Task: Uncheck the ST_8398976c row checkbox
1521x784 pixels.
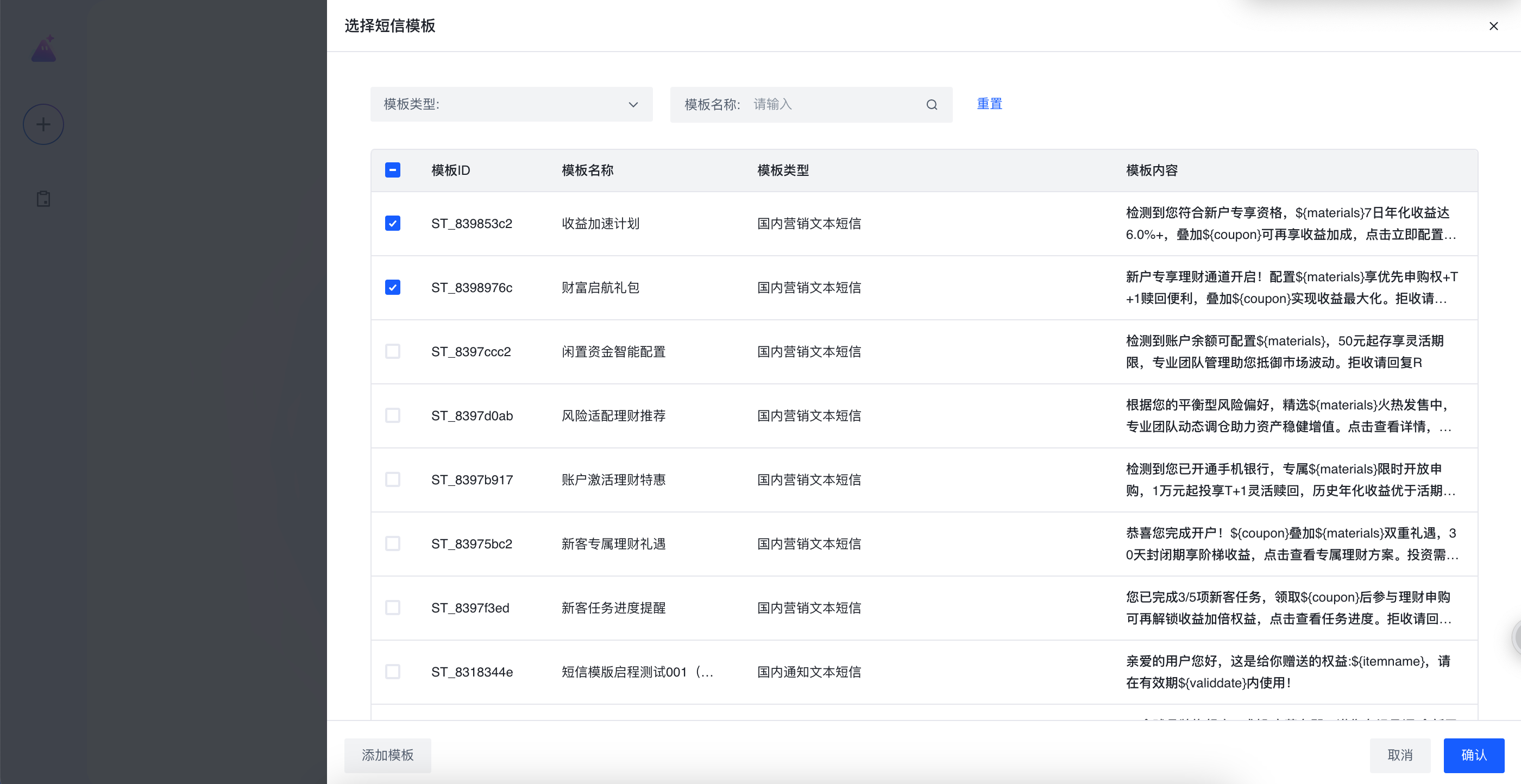Action: (393, 288)
